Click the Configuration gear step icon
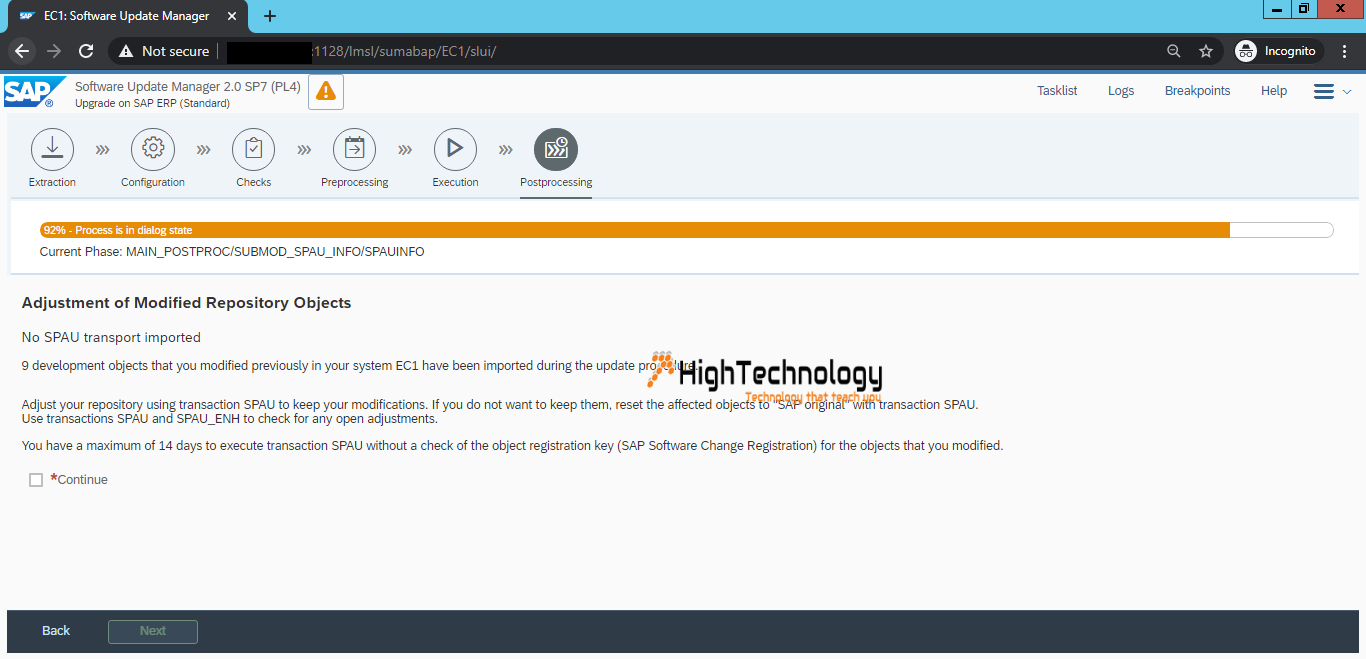1366x659 pixels. click(x=153, y=149)
